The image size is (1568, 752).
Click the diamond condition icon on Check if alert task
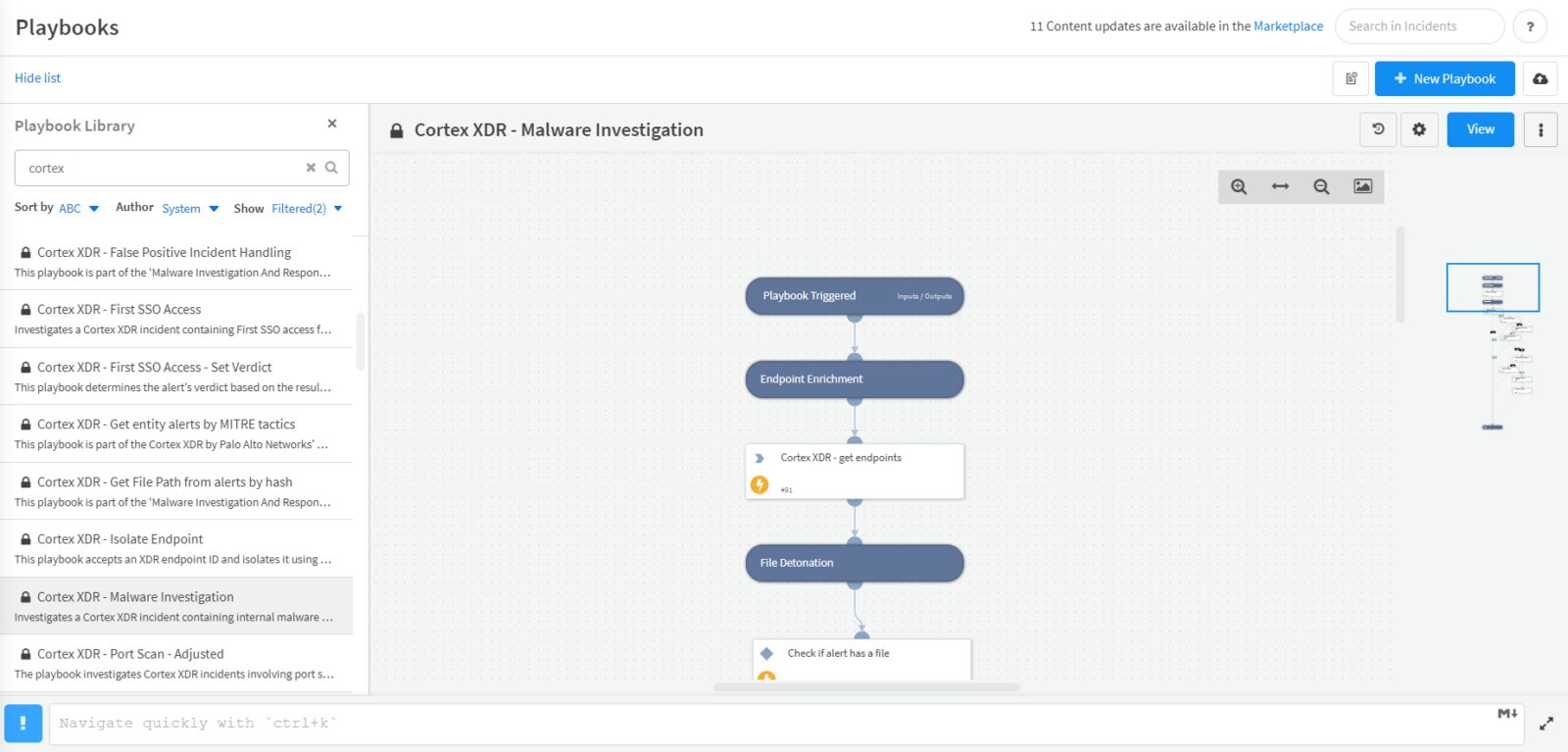(x=766, y=653)
